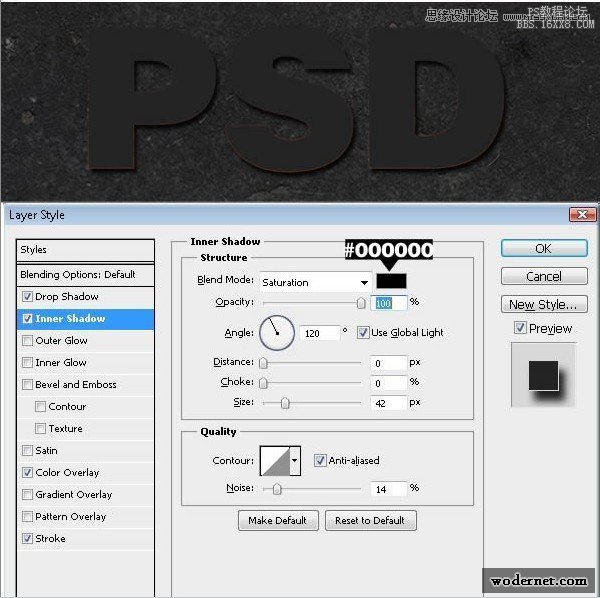Click the Distance slider handle
The height and width of the screenshot is (598, 600).
tap(263, 363)
